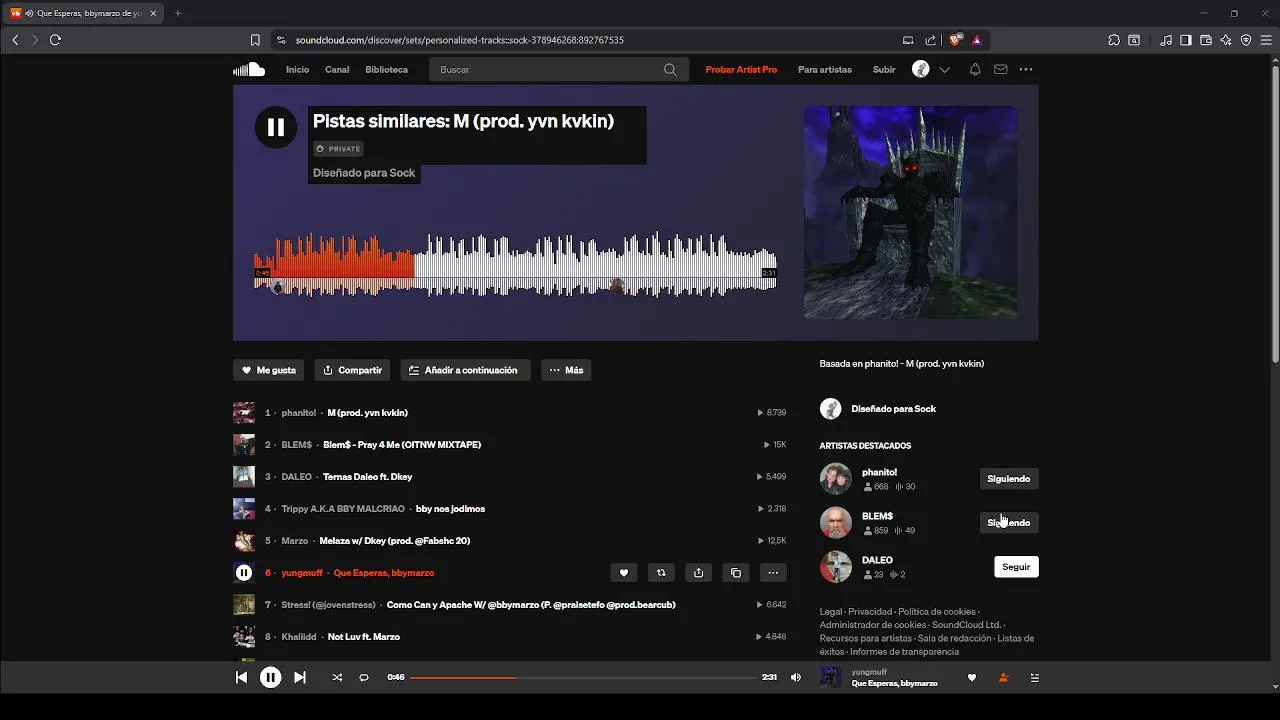Open the notifications bell

pyautogui.click(x=975, y=70)
